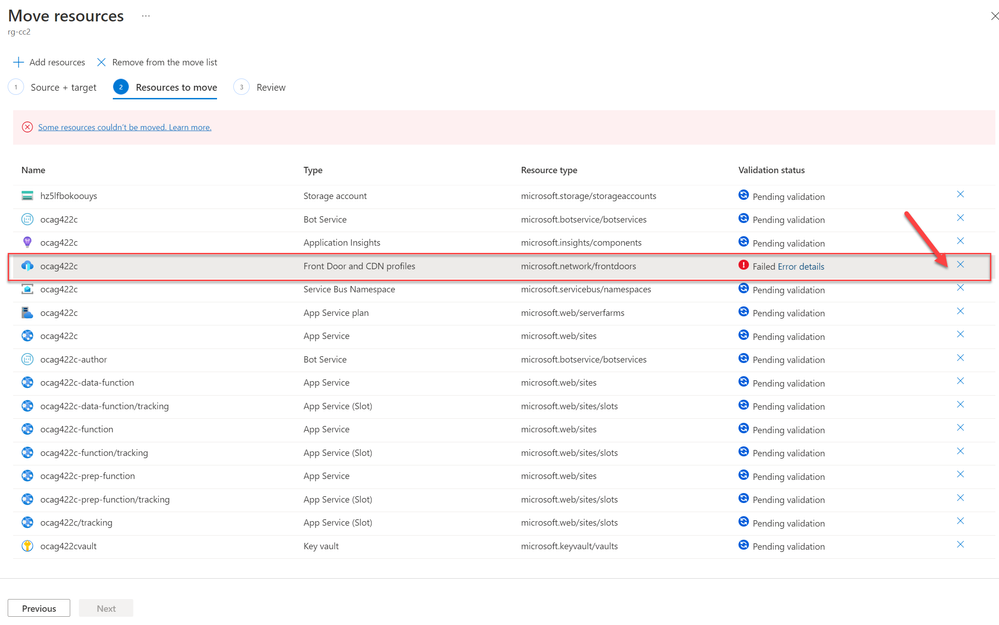Click 'microsoft.keyvault/vaults' resource type
The width and height of the screenshot is (999, 625).
click(569, 546)
